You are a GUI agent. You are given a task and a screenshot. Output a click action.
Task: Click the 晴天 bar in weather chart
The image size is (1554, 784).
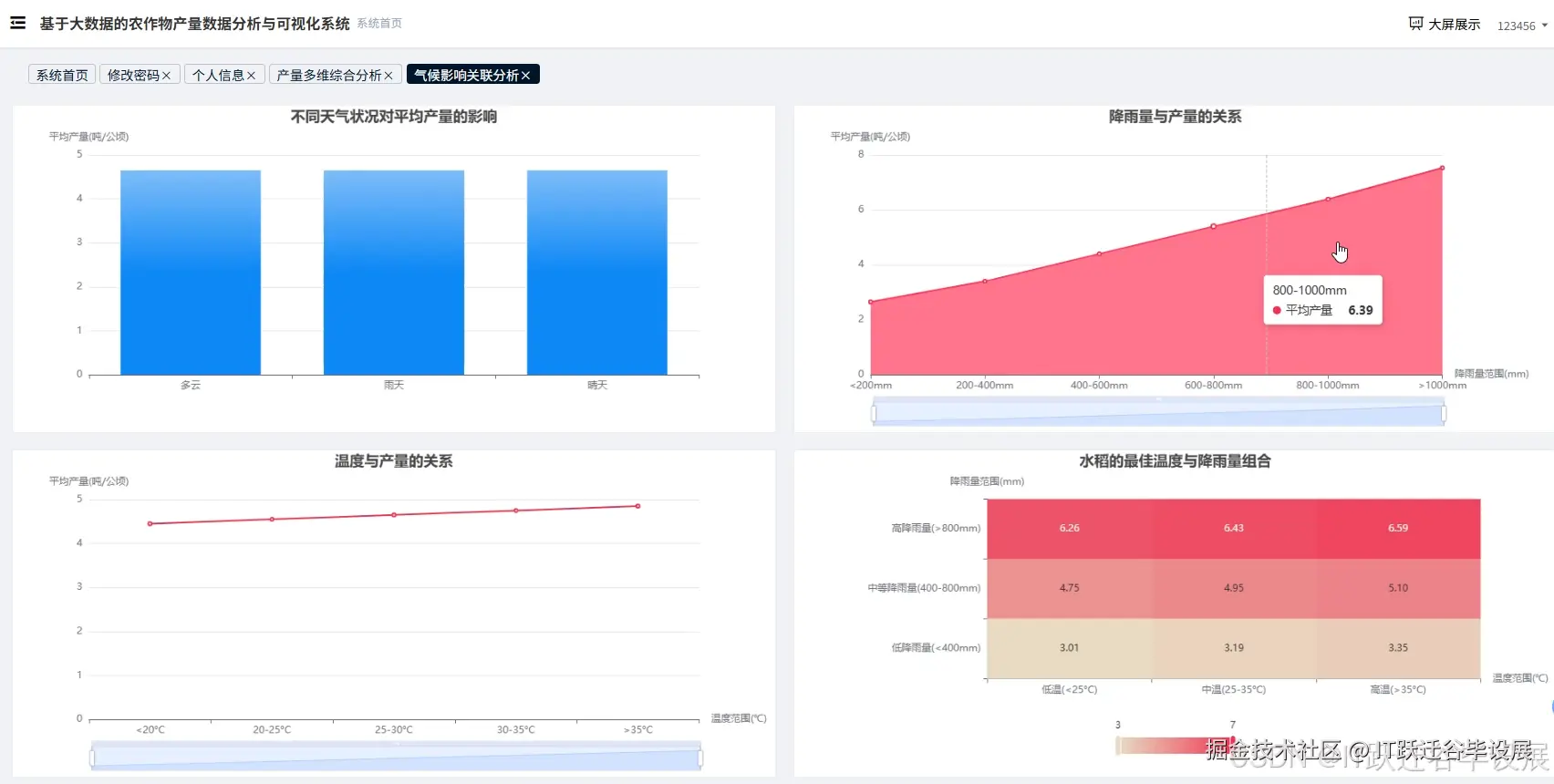point(597,273)
